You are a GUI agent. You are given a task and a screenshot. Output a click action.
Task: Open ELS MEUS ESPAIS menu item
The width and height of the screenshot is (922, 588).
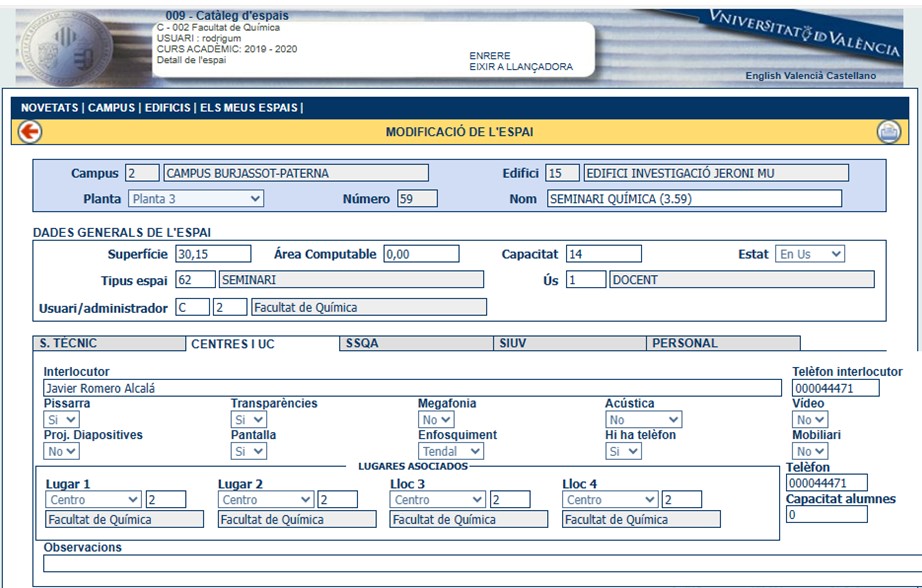tap(249, 108)
